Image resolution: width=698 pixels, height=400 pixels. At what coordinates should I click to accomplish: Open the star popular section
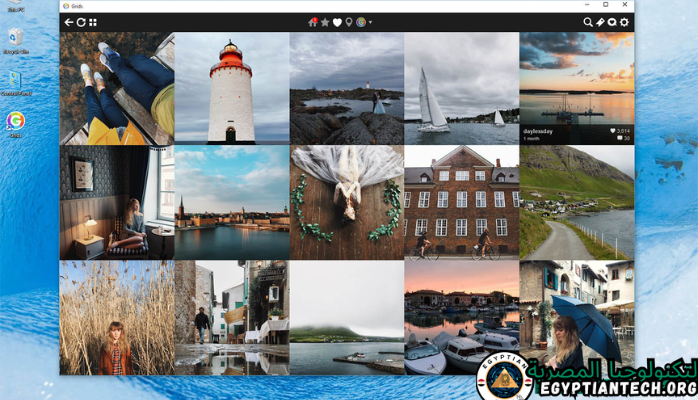click(325, 22)
